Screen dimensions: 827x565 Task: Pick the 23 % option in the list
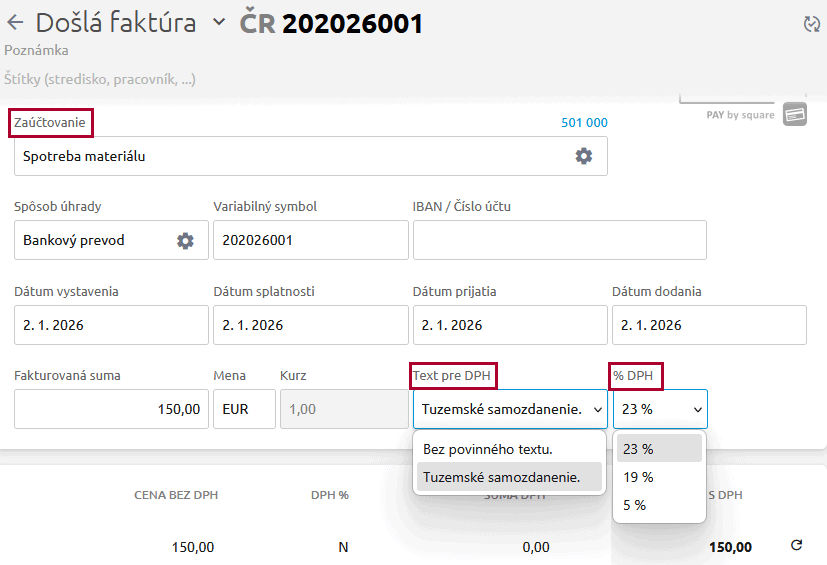tap(638, 449)
